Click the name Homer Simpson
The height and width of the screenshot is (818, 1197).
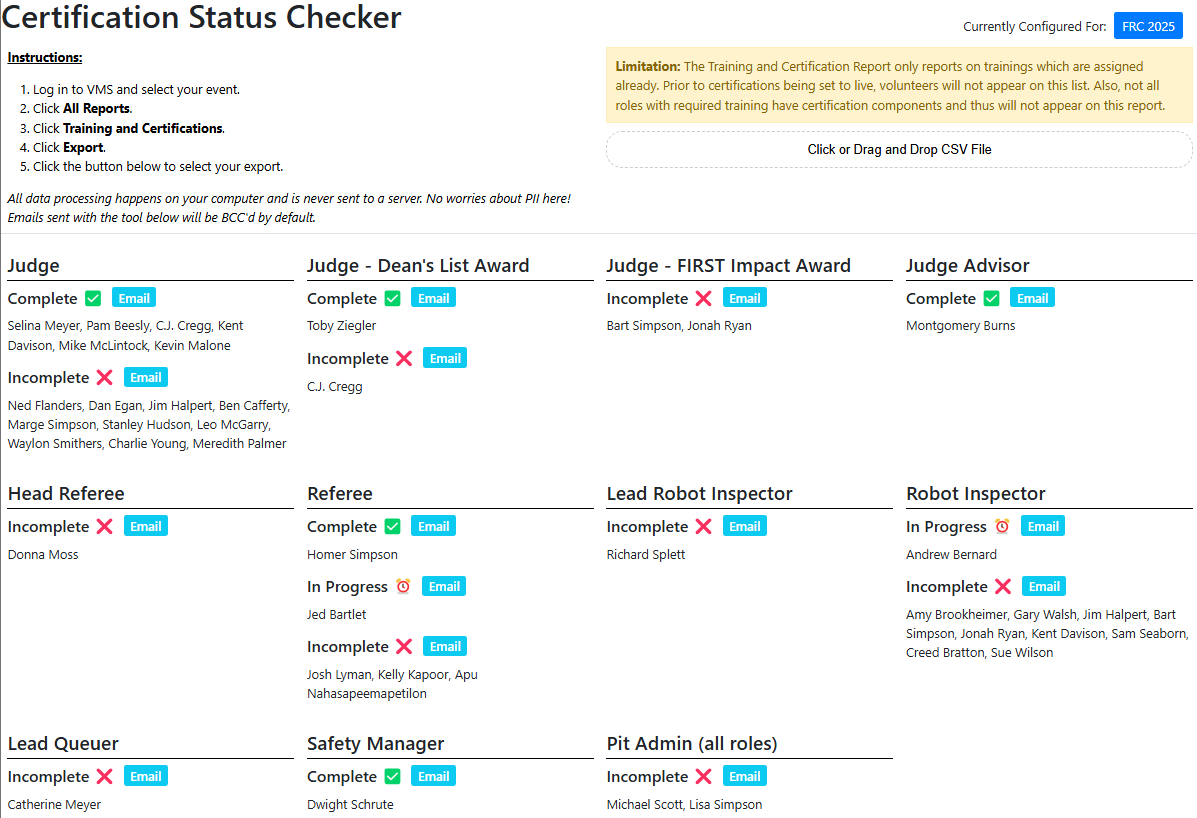coord(352,555)
